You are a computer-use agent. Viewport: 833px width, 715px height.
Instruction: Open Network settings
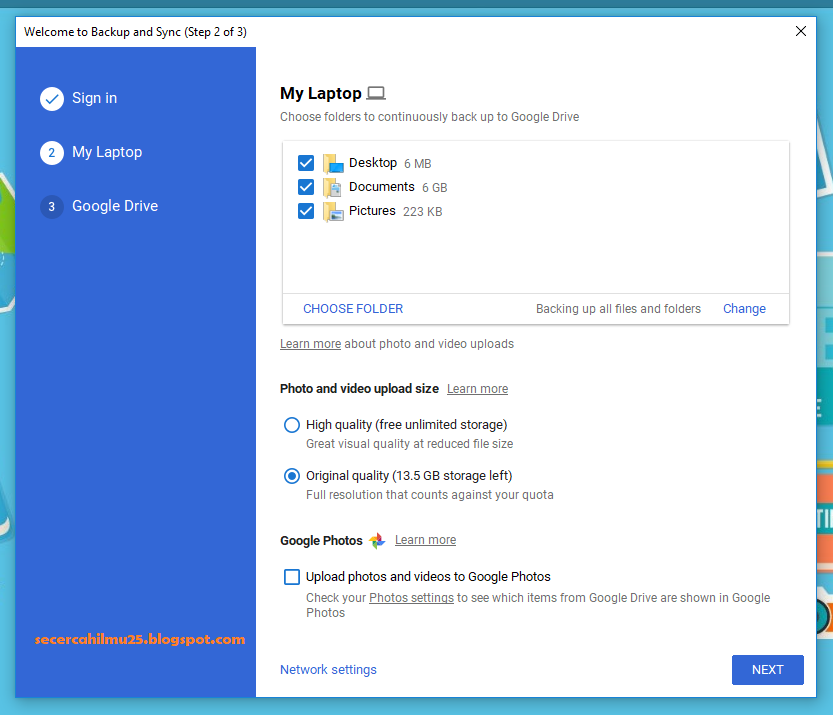(x=328, y=670)
